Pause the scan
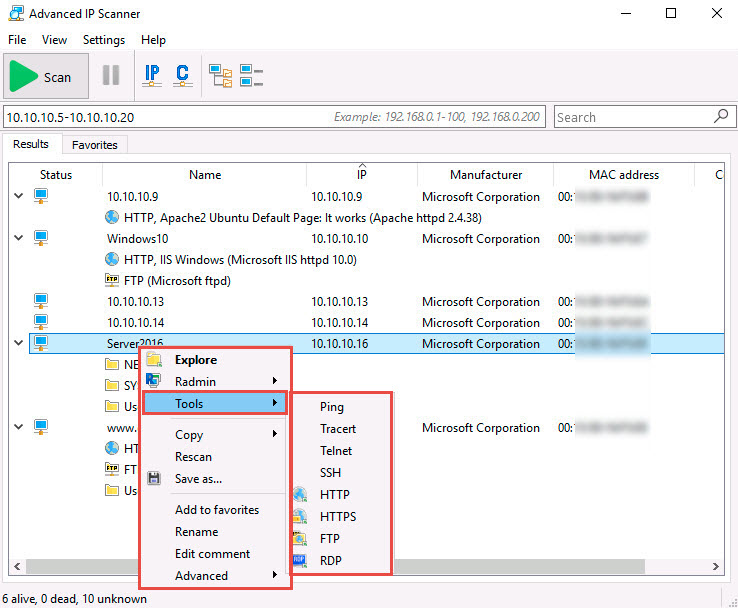738x608 pixels. [111, 75]
